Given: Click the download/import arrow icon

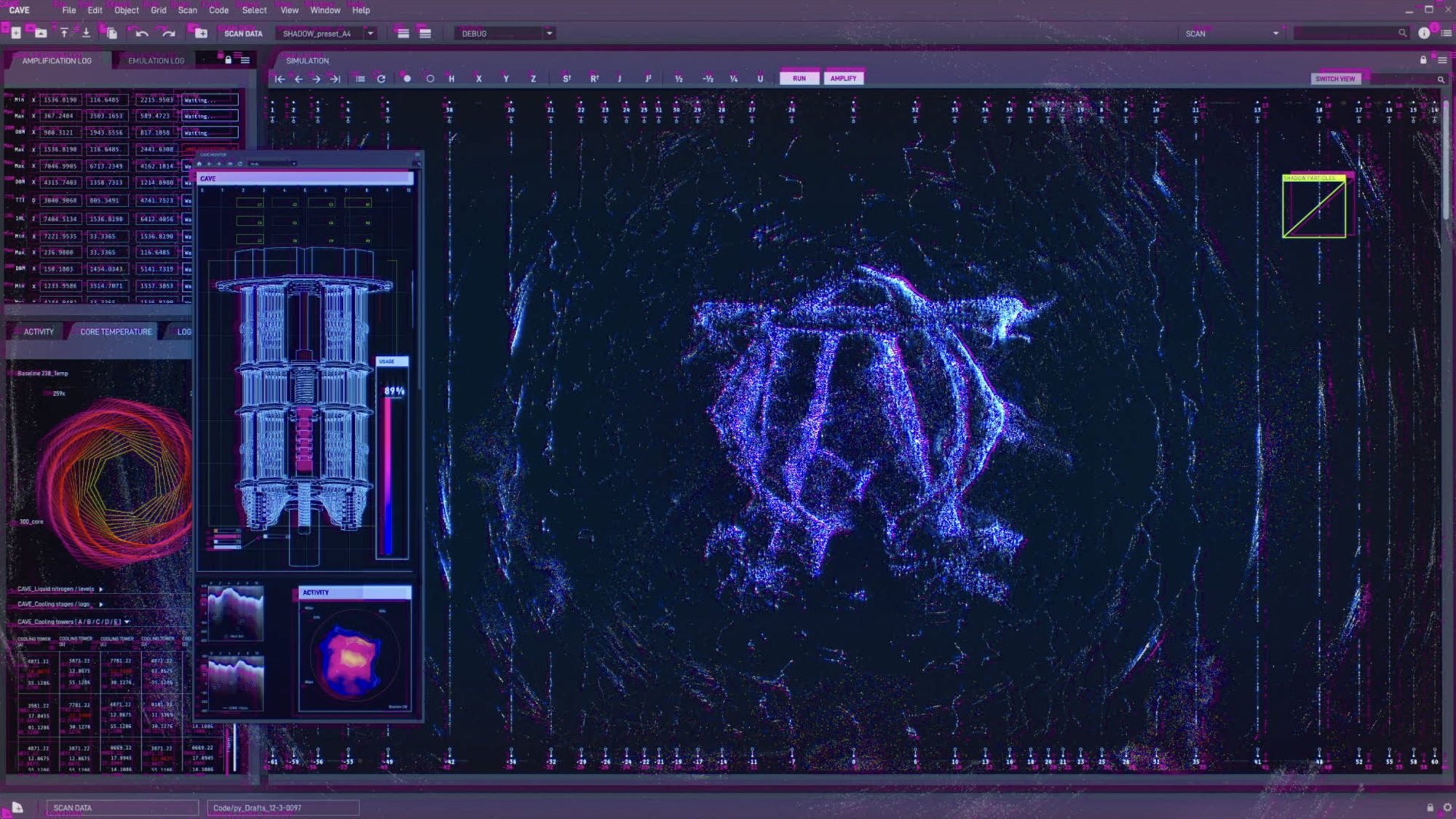Looking at the screenshot, I should [86, 33].
